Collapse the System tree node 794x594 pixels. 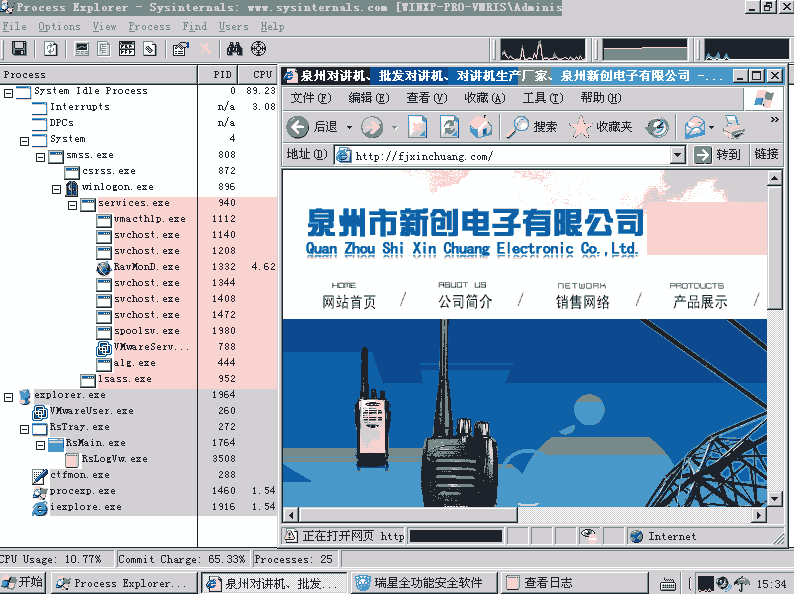pyautogui.click(x=24, y=141)
